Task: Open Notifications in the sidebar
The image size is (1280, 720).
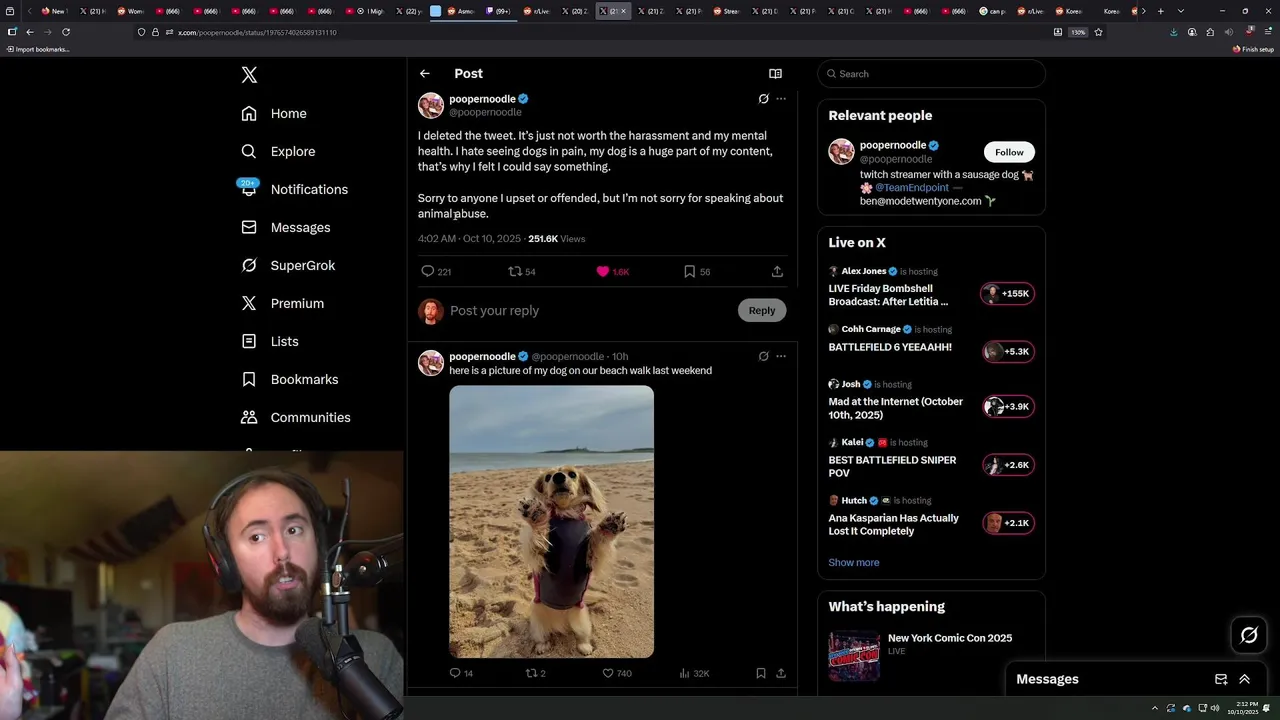Action: tap(294, 189)
